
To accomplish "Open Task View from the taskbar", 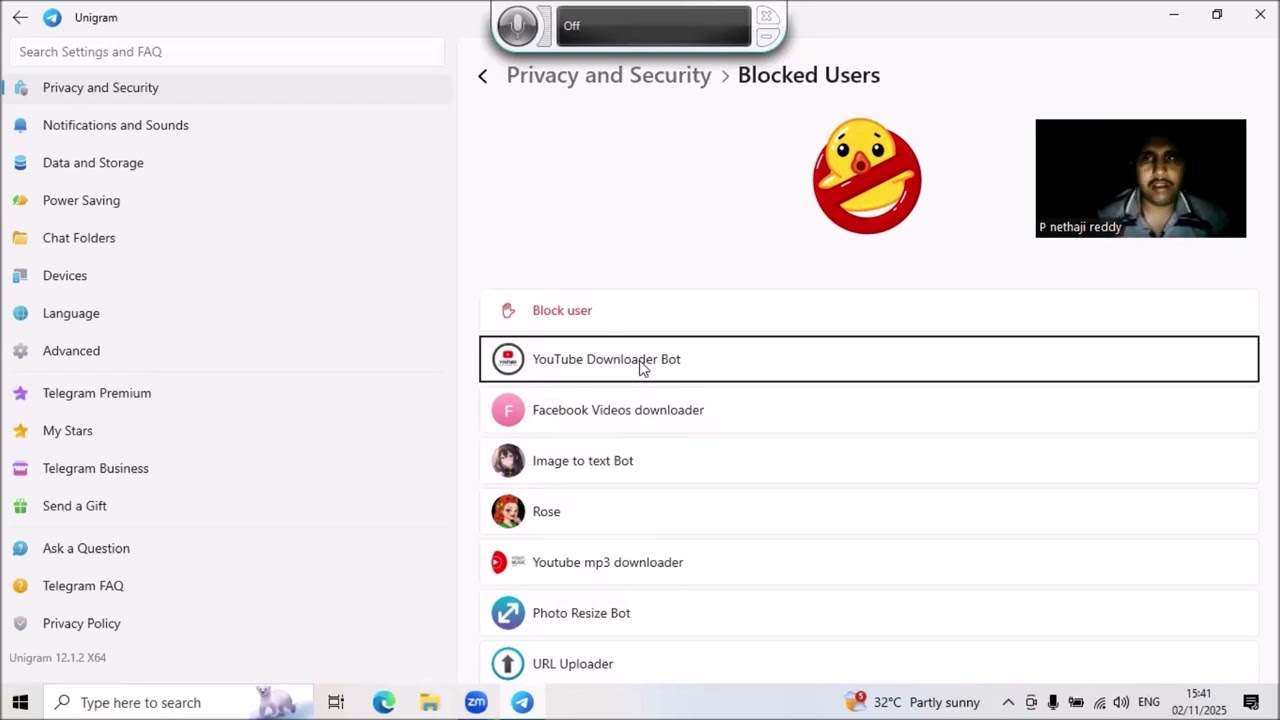I will point(336,703).
